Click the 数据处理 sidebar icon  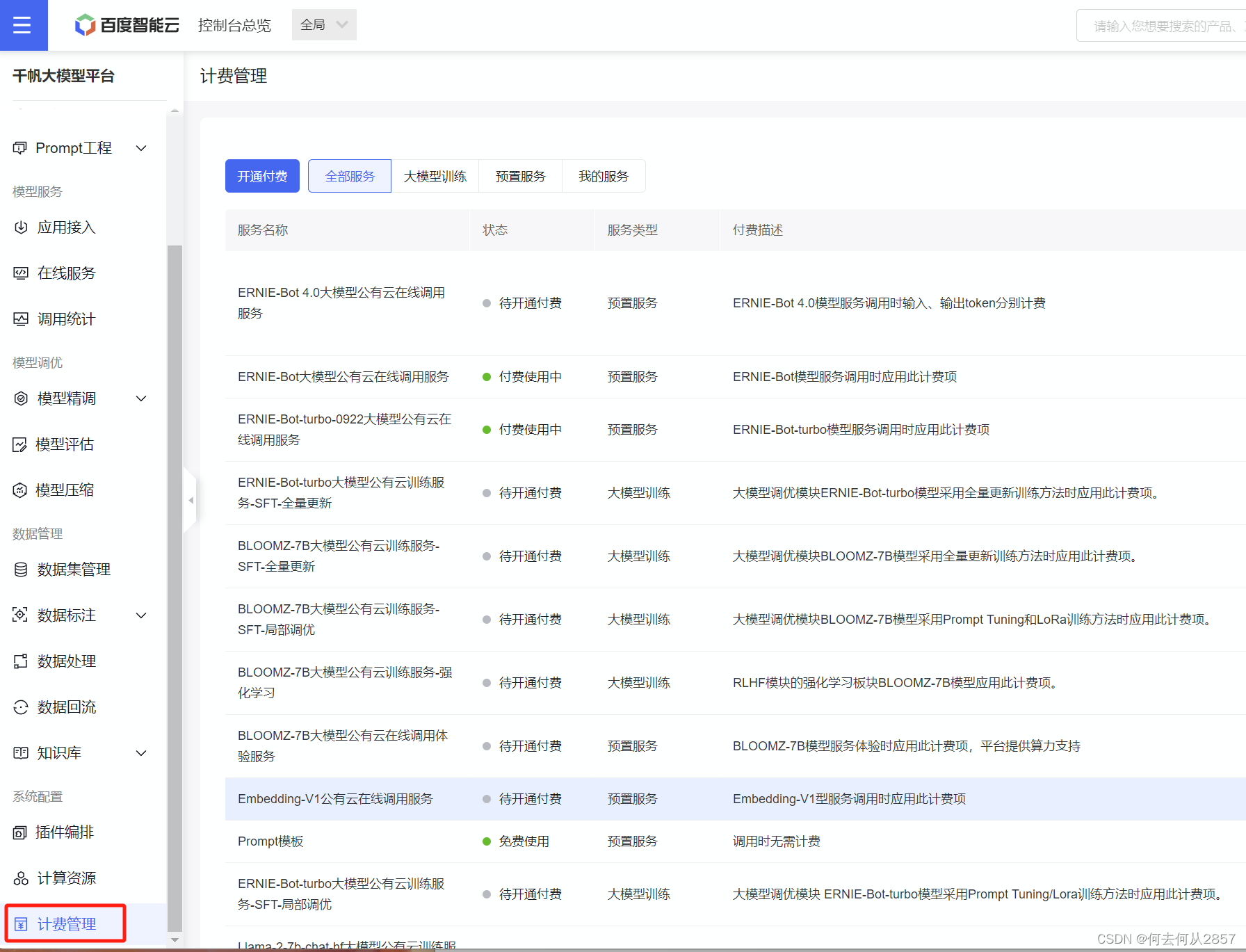[x=21, y=661]
